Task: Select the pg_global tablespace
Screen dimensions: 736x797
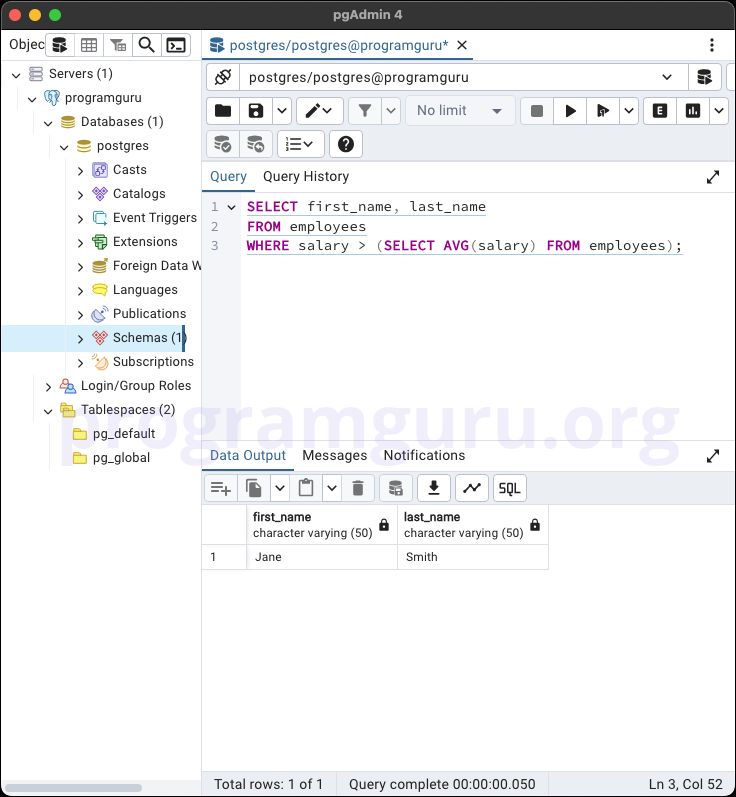Action: 121,457
